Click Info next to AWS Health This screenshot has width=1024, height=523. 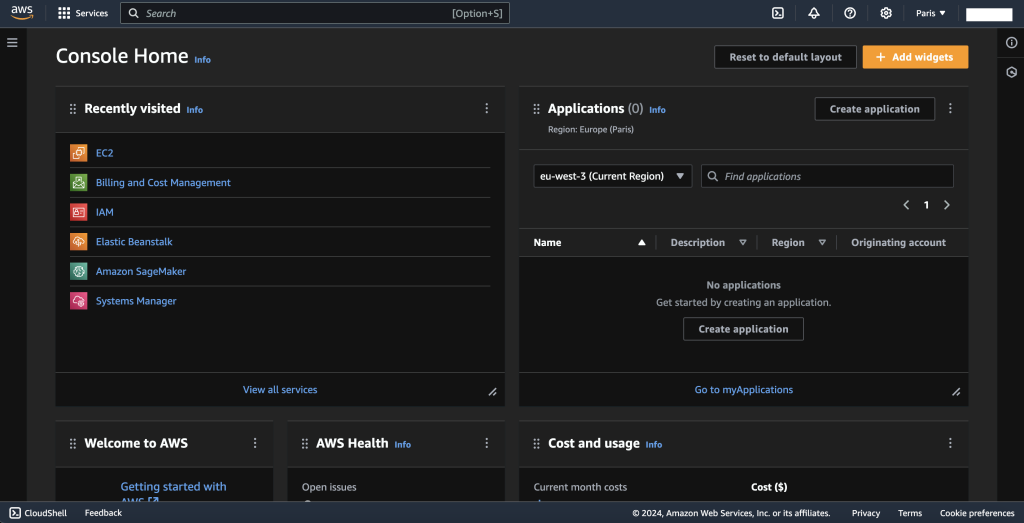(x=403, y=445)
